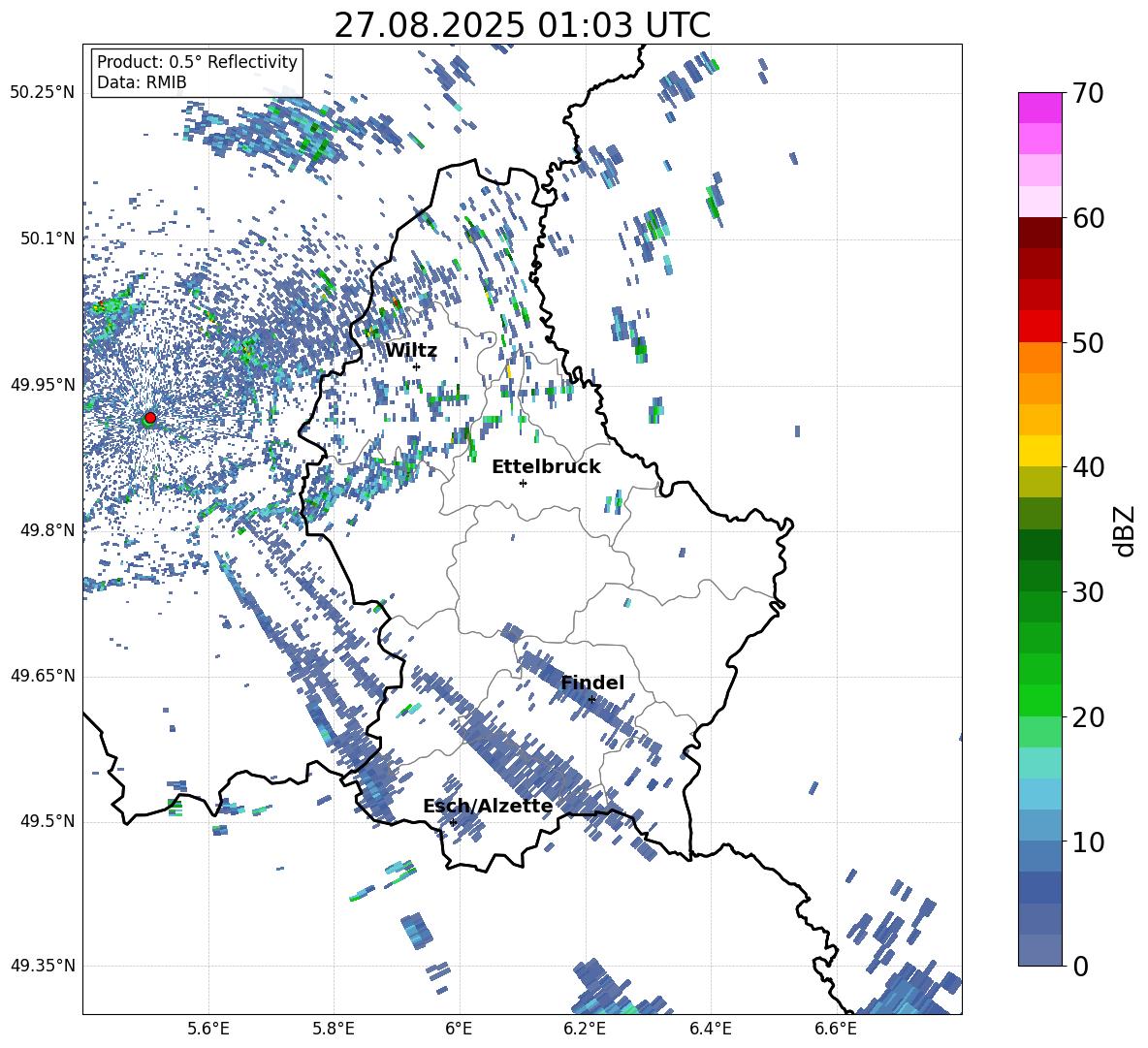Click the 0 tick on colorbar
Image resolution: width=1148 pixels, height=1048 pixels.
point(1081,966)
